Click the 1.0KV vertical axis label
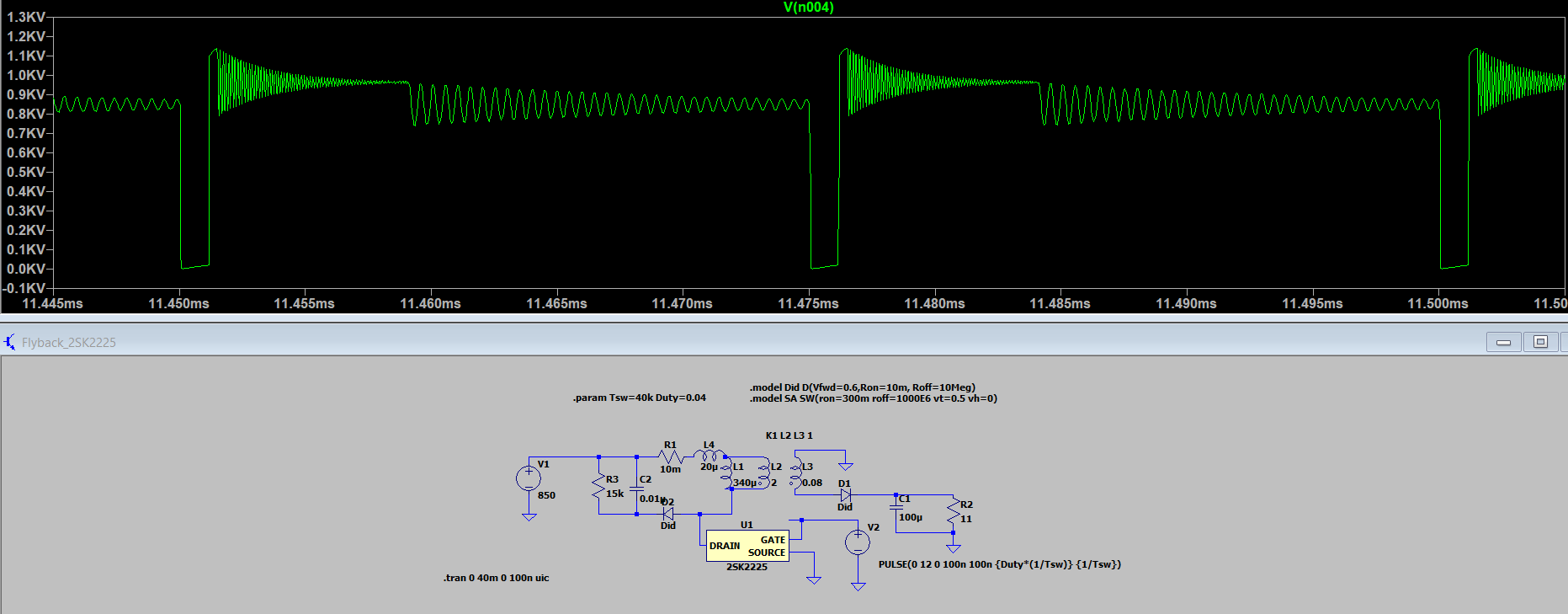The image size is (1568, 614). tap(26, 75)
